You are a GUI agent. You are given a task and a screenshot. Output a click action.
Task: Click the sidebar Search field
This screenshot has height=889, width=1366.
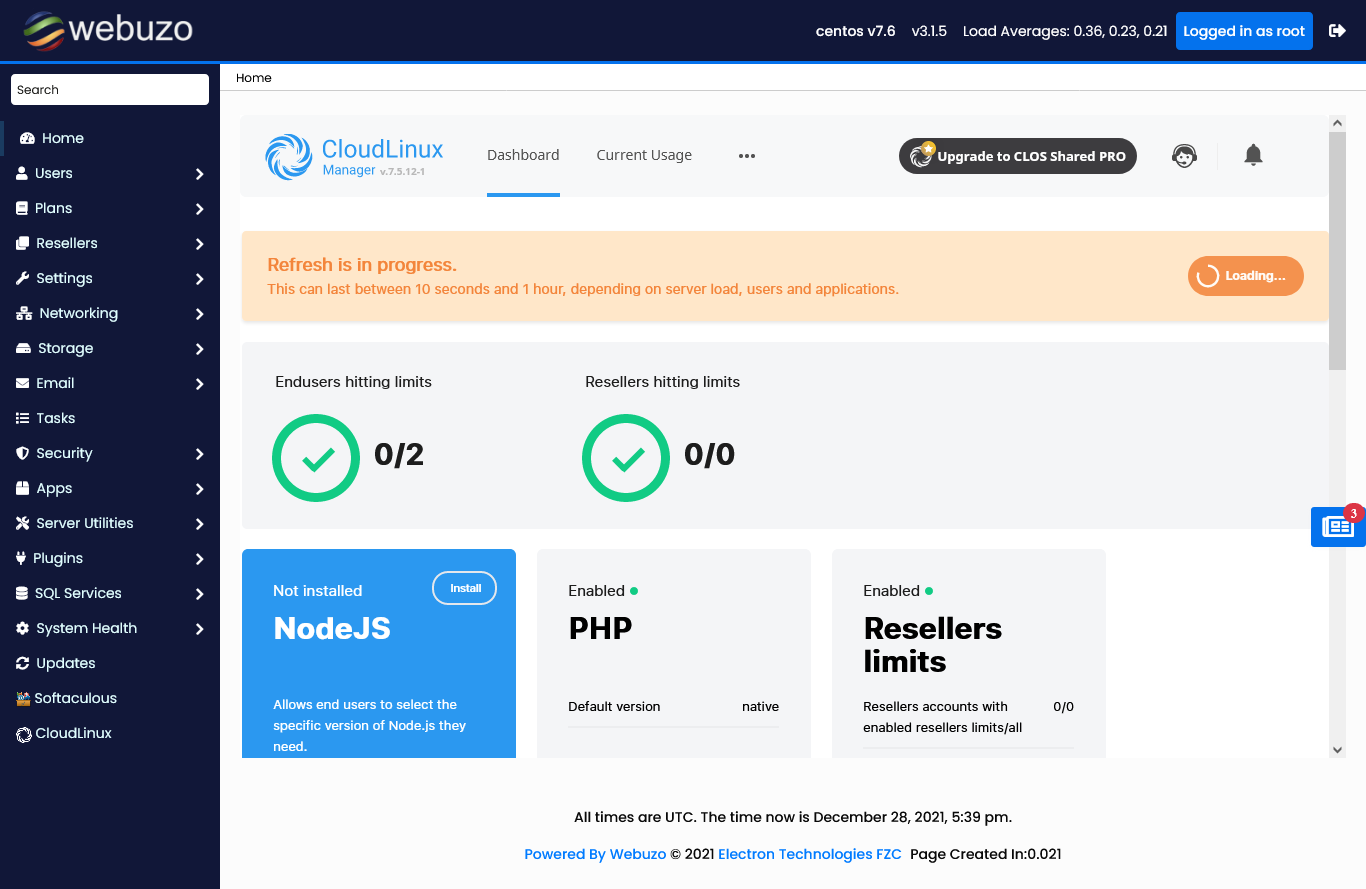[110, 89]
